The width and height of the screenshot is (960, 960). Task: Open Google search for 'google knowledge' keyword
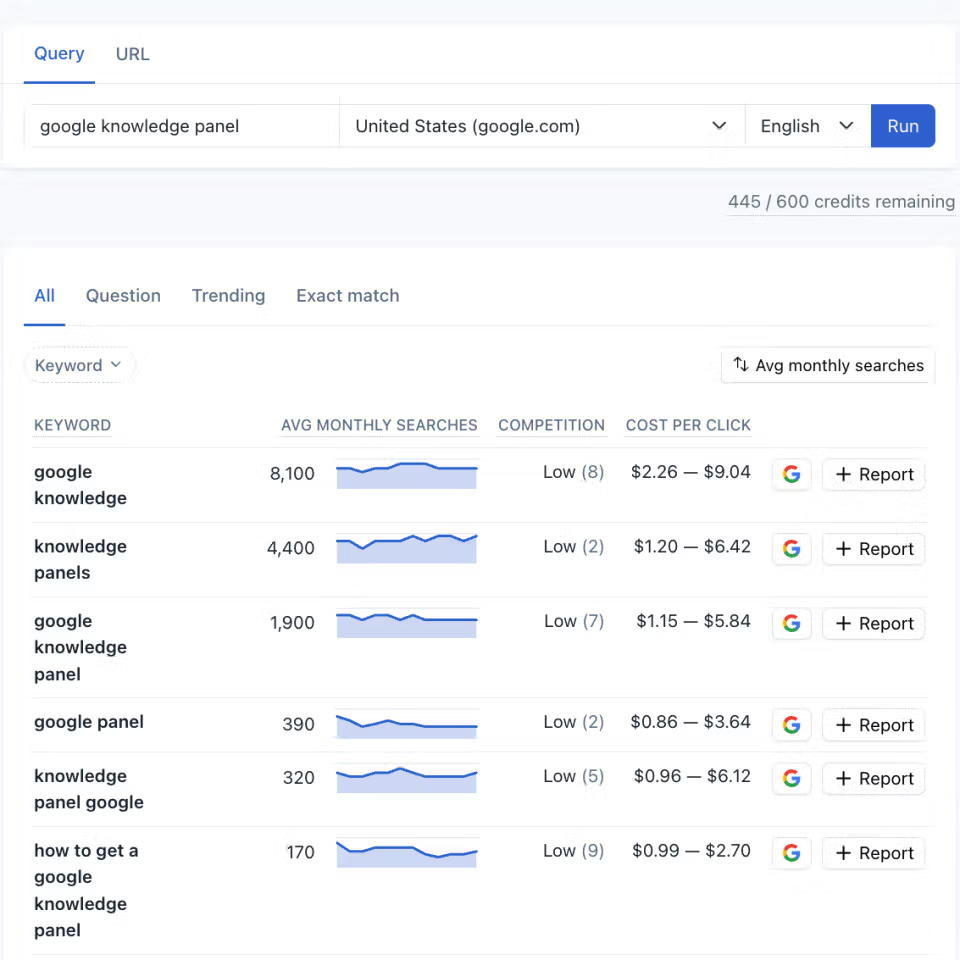791,474
